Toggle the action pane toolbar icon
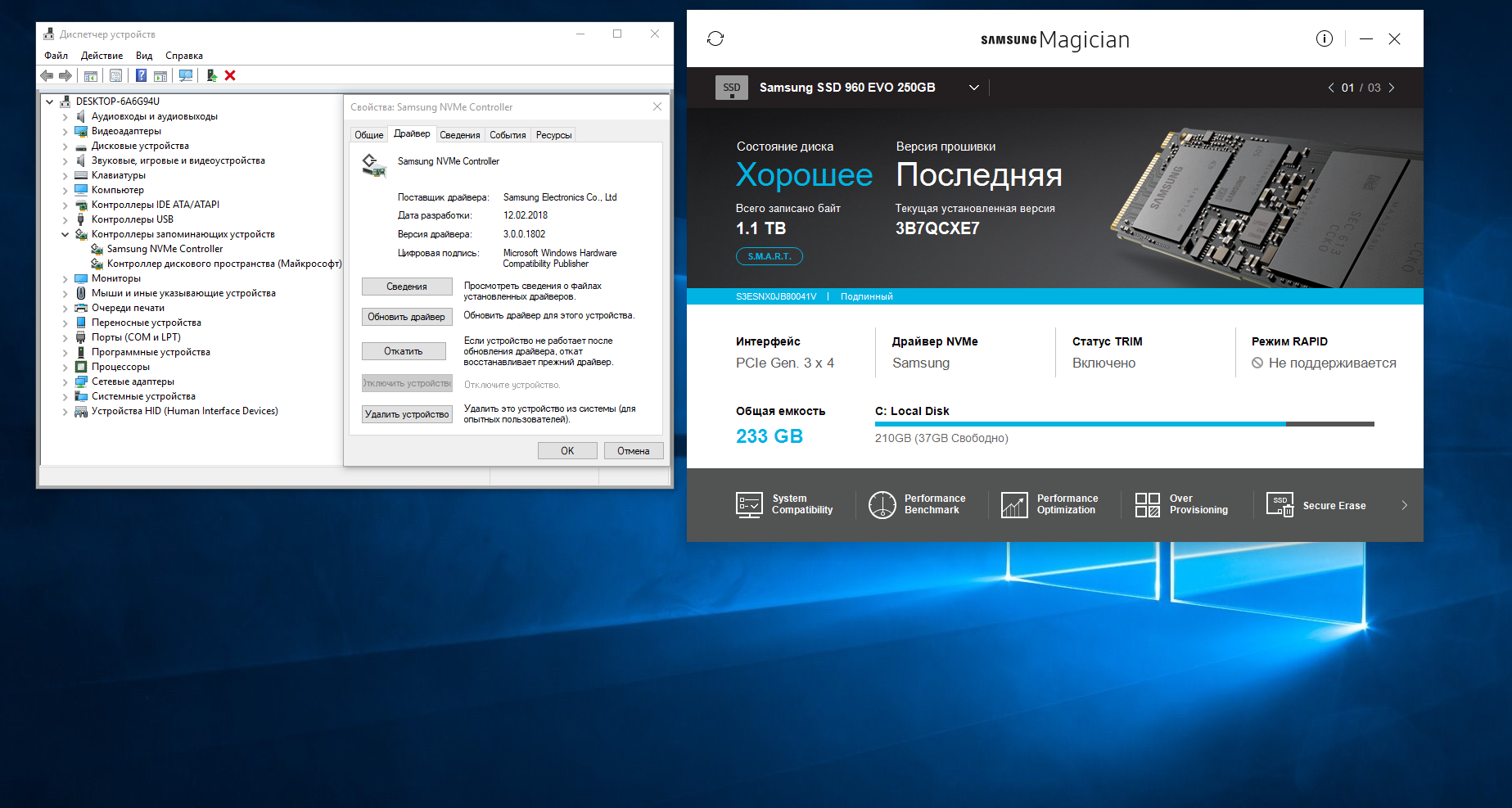 160,75
